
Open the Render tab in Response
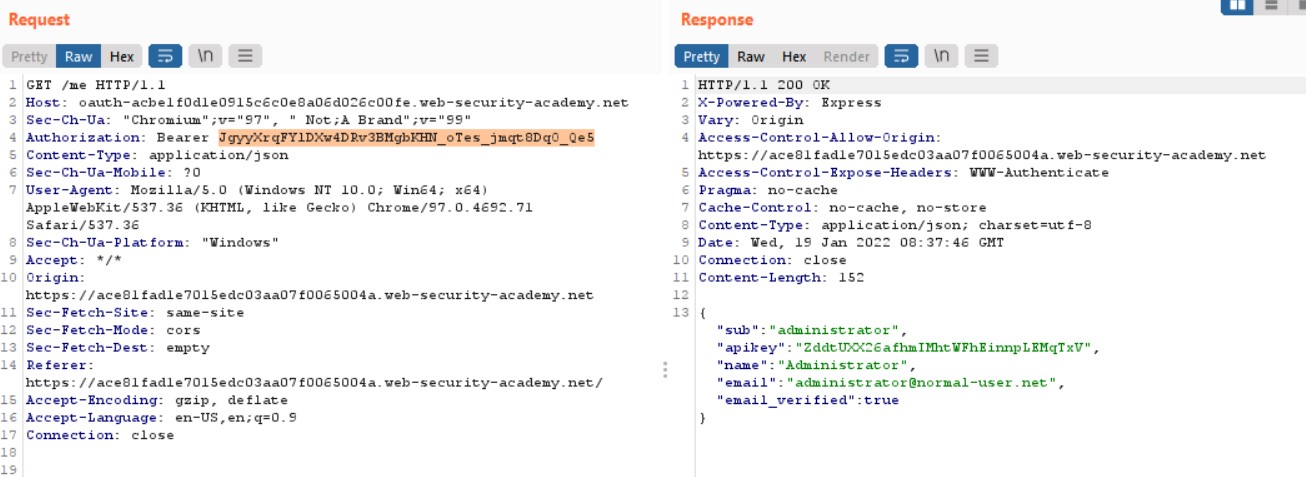[x=846, y=57]
